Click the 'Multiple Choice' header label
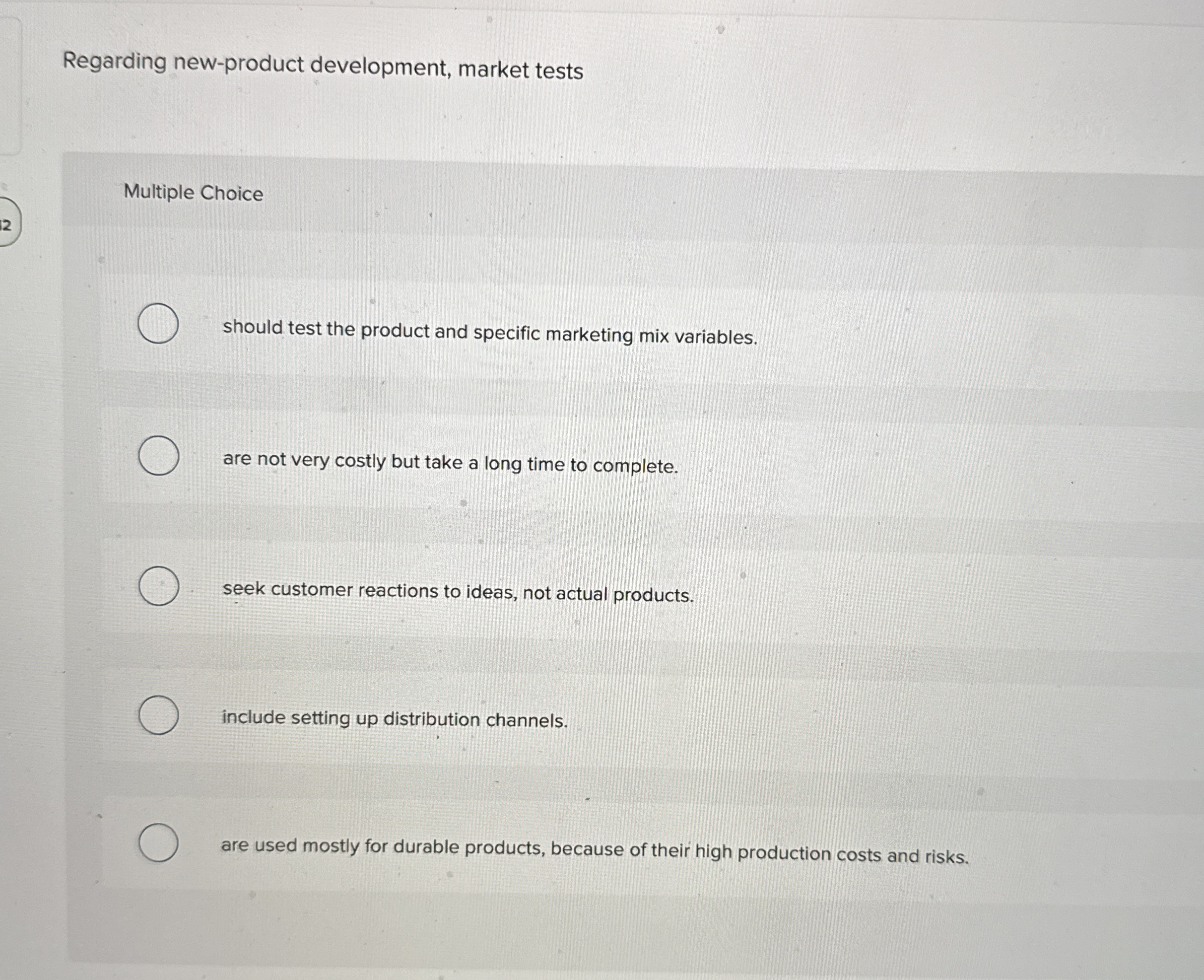The height and width of the screenshot is (980, 1204). (192, 194)
